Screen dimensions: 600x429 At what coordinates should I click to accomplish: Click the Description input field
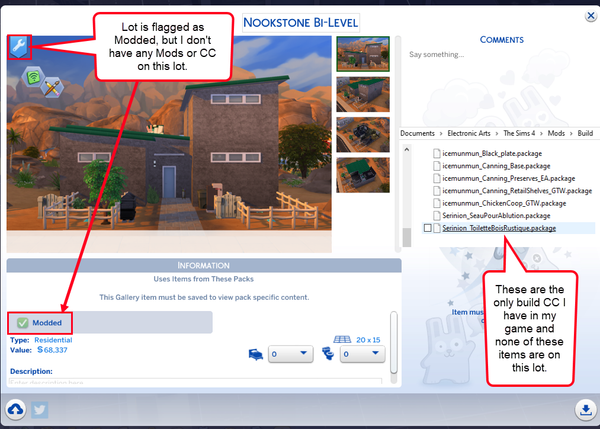(x=195, y=382)
